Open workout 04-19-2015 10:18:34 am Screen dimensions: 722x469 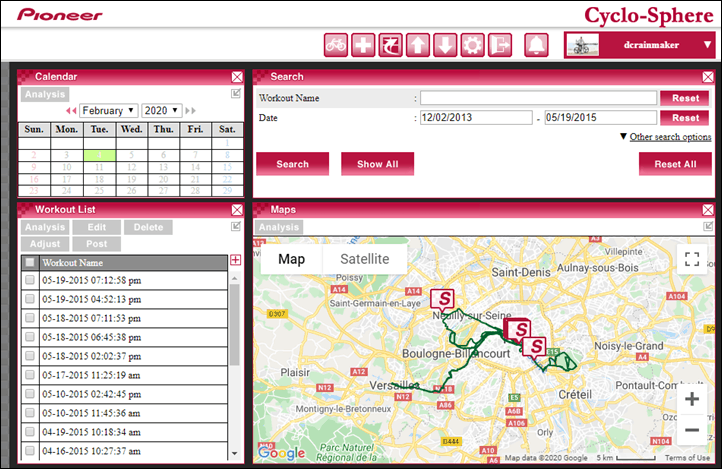pos(91,432)
